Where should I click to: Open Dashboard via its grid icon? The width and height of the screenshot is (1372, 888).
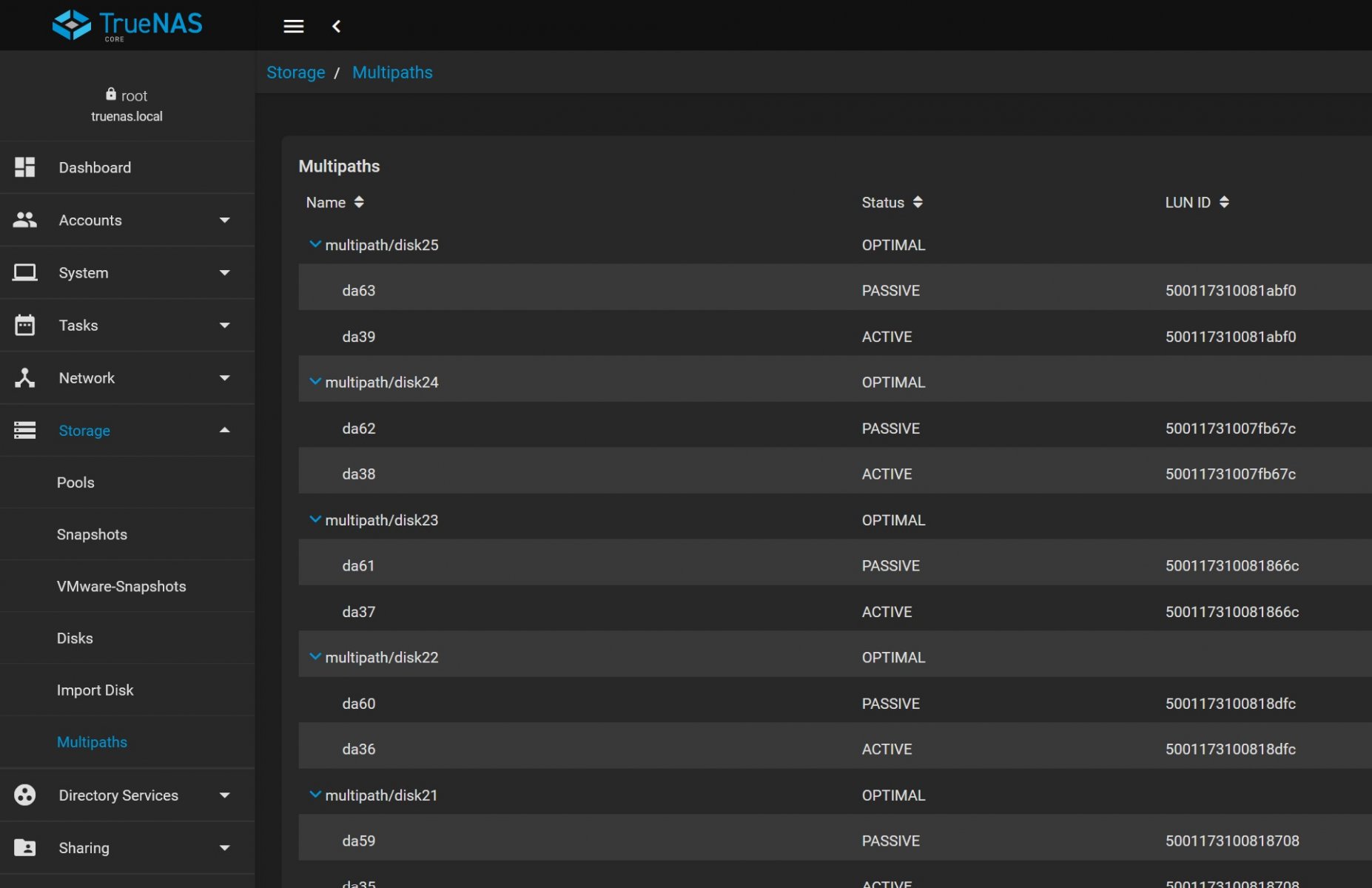(x=24, y=167)
